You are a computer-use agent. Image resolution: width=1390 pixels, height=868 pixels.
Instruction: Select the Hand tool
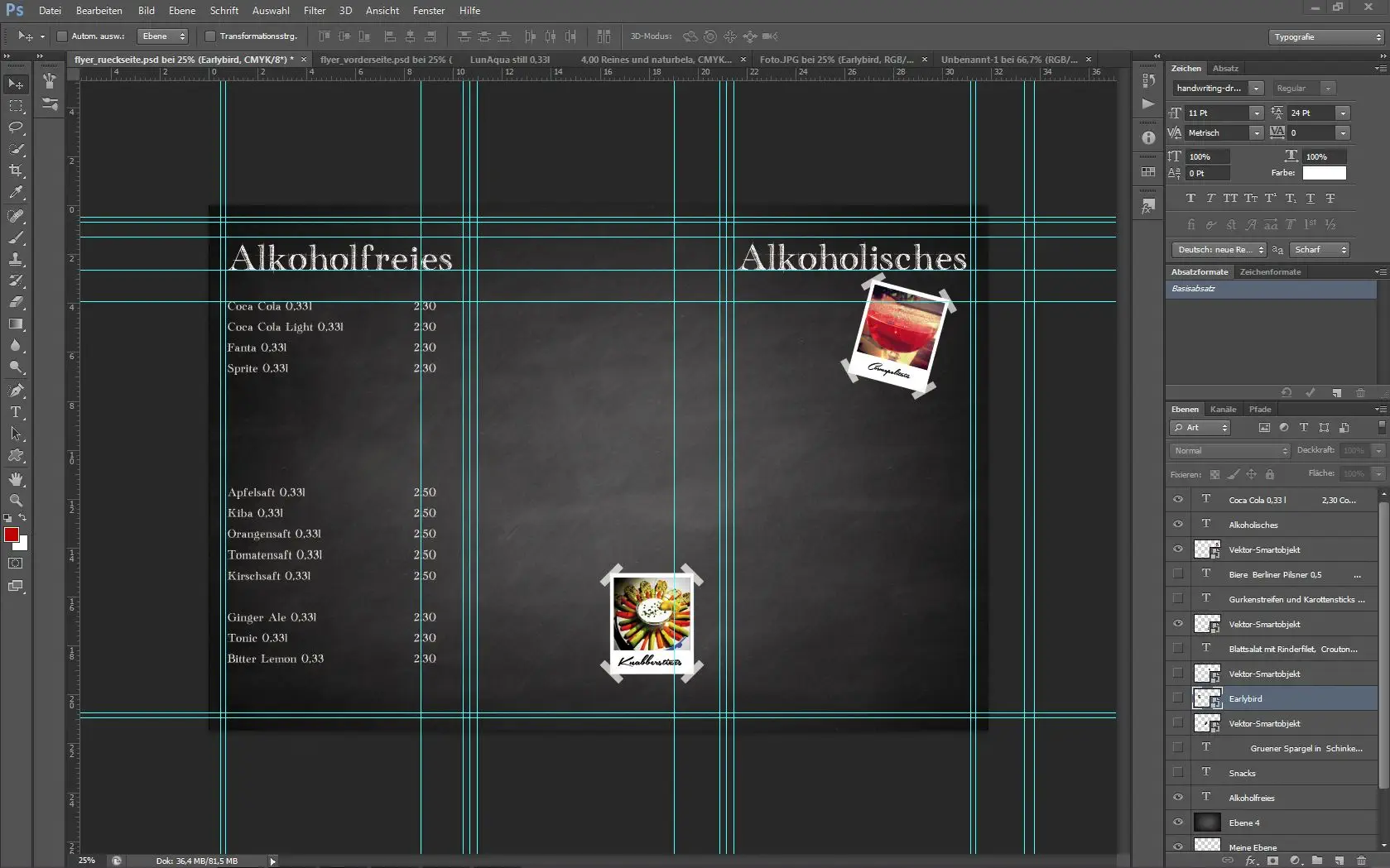pos(16,479)
